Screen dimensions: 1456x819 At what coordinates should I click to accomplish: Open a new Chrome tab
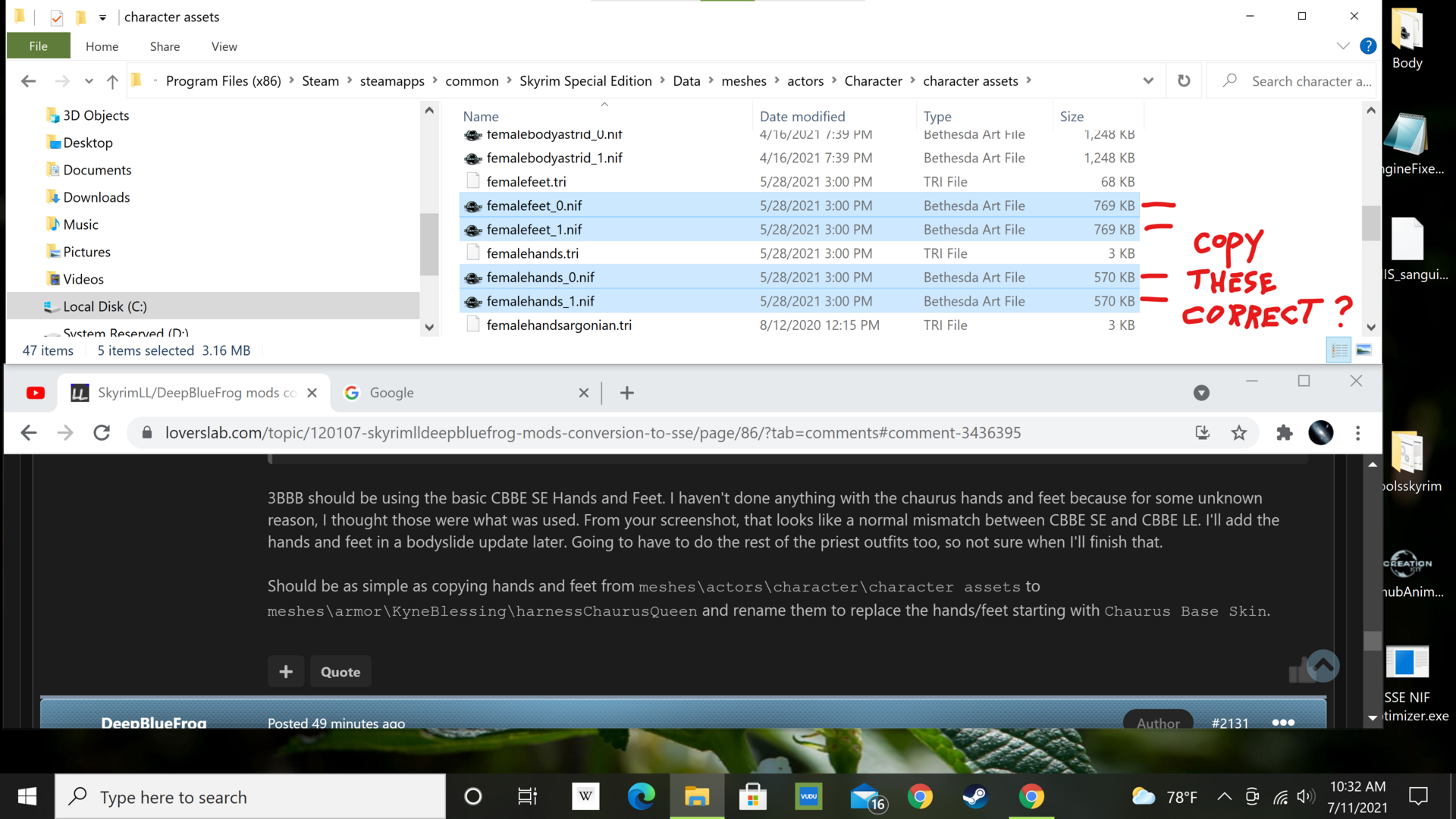627,393
